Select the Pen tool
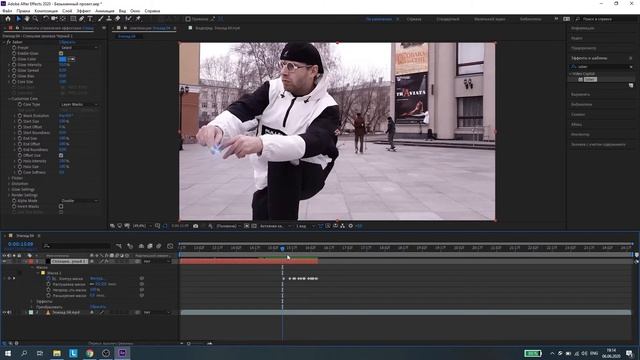This screenshot has width=640, height=360. tap(82, 19)
